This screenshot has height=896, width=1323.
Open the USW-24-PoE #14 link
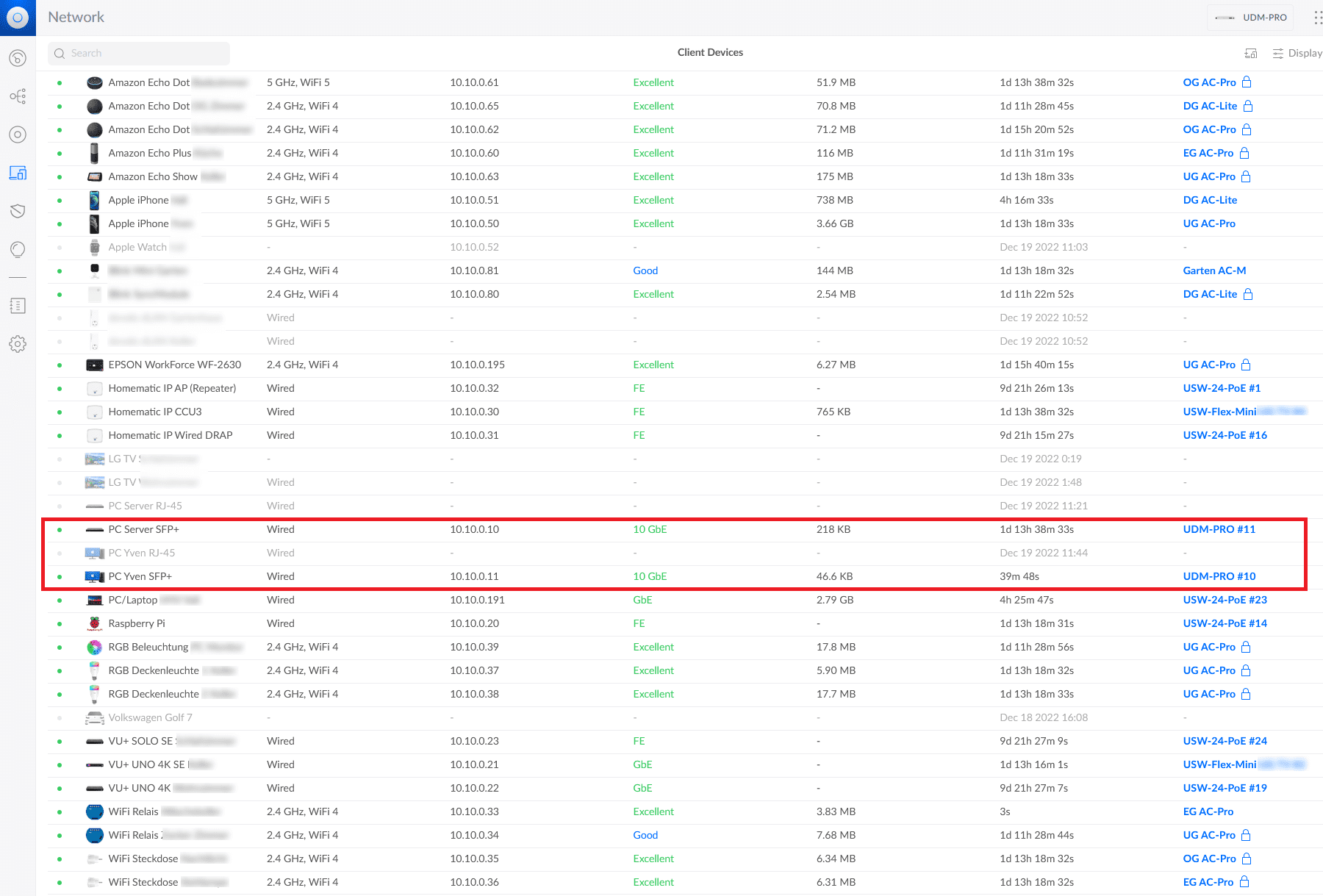[x=1225, y=623]
